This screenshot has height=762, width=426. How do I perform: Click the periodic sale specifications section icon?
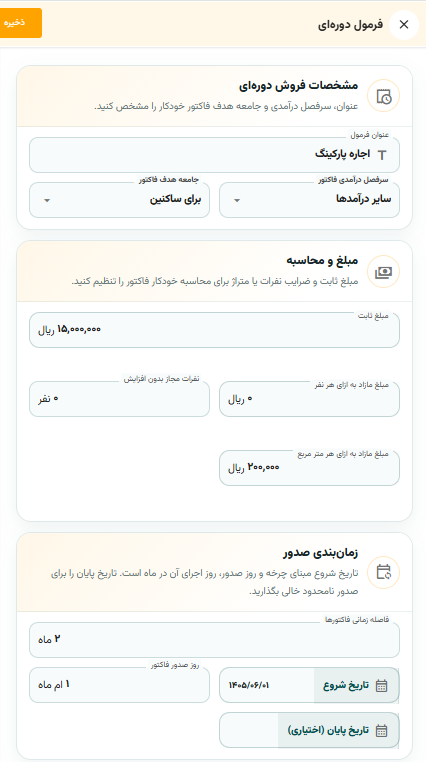[383, 96]
